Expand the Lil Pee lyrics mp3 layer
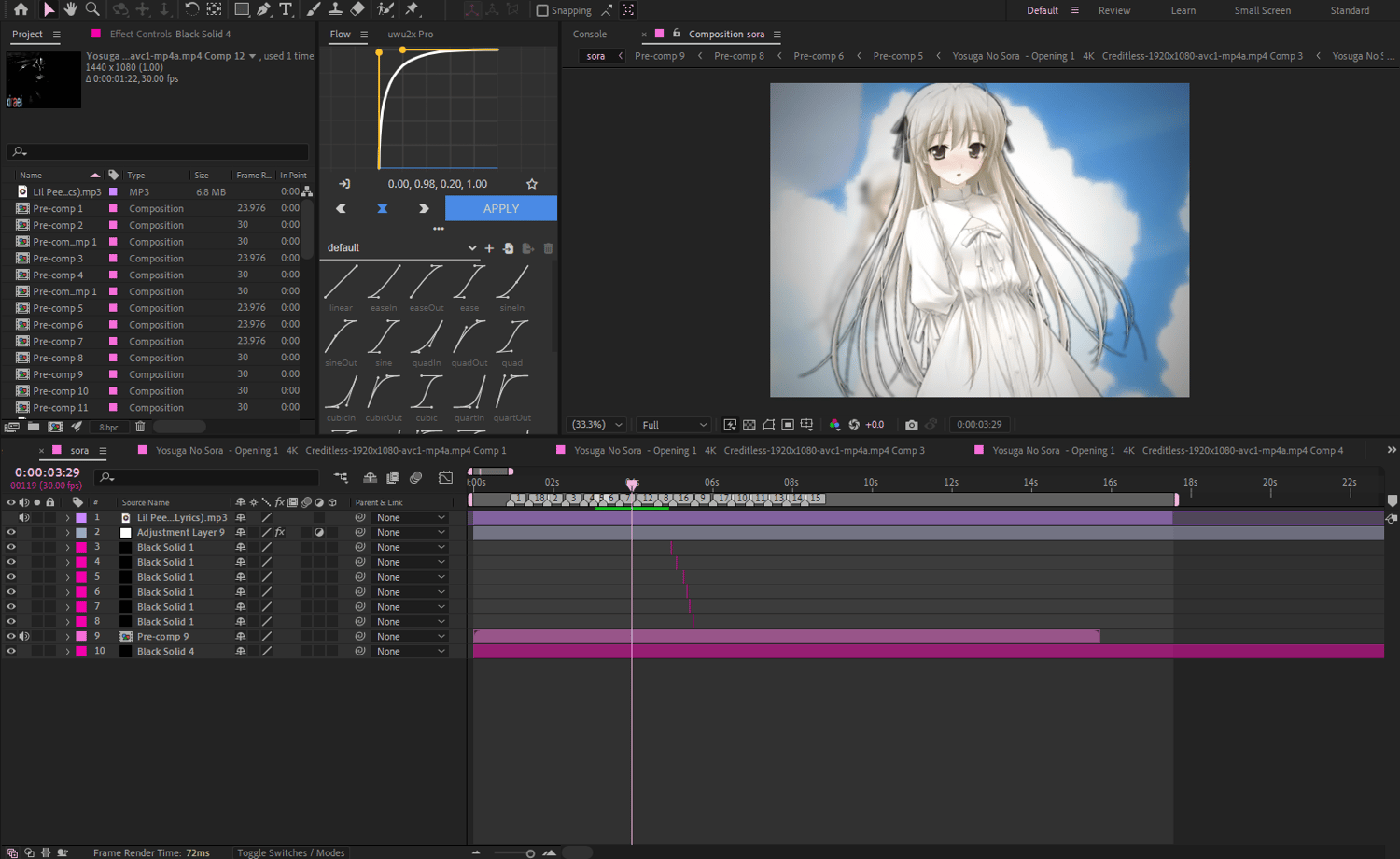Viewport: 1400px width, 859px height. (x=67, y=517)
